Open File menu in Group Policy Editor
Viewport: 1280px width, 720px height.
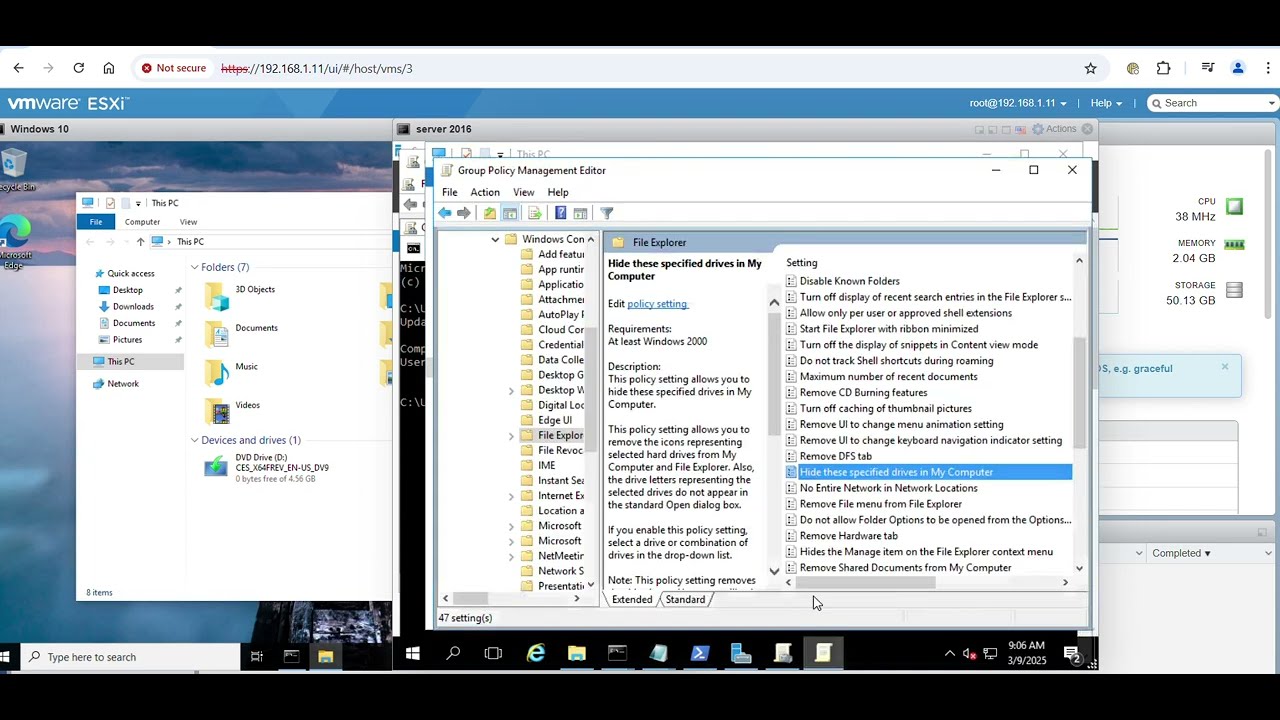(x=450, y=192)
